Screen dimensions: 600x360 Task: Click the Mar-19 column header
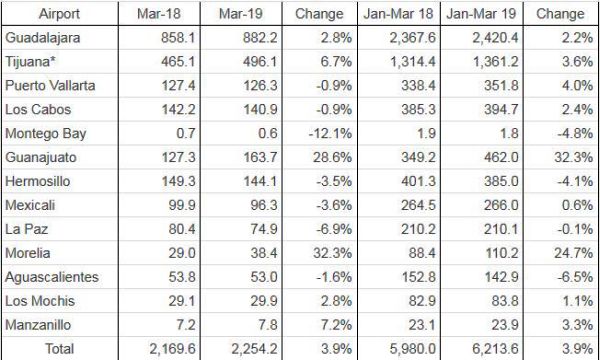click(241, 14)
